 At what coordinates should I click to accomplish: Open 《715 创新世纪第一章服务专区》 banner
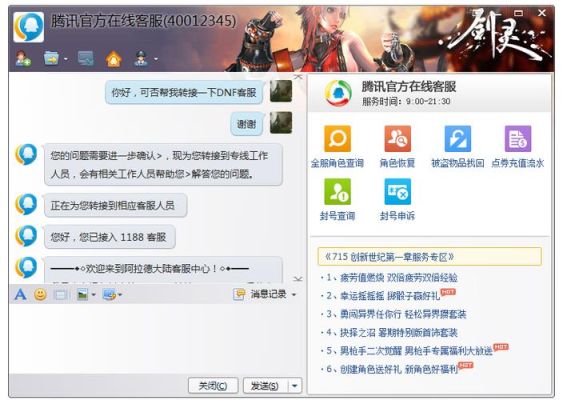[x=429, y=257]
